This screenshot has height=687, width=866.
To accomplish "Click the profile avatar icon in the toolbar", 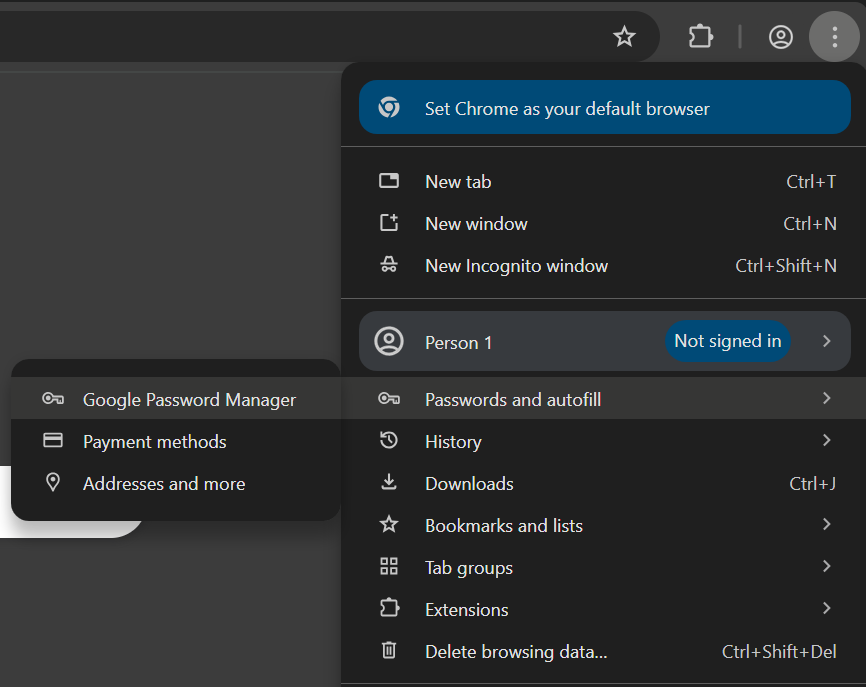I will coord(780,37).
